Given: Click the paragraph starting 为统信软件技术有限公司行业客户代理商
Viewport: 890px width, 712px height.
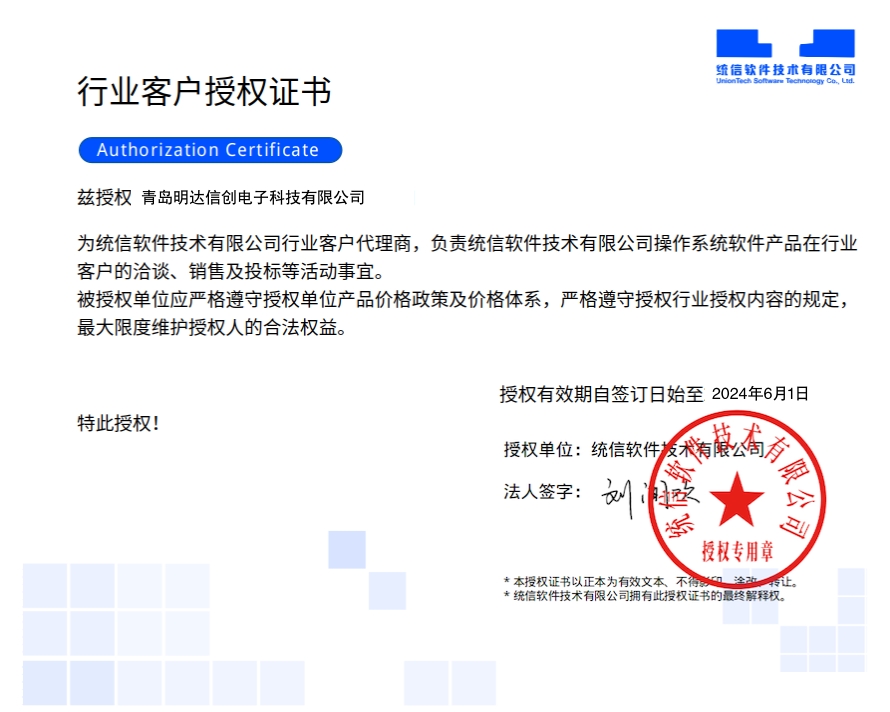Looking at the screenshot, I should [467, 257].
